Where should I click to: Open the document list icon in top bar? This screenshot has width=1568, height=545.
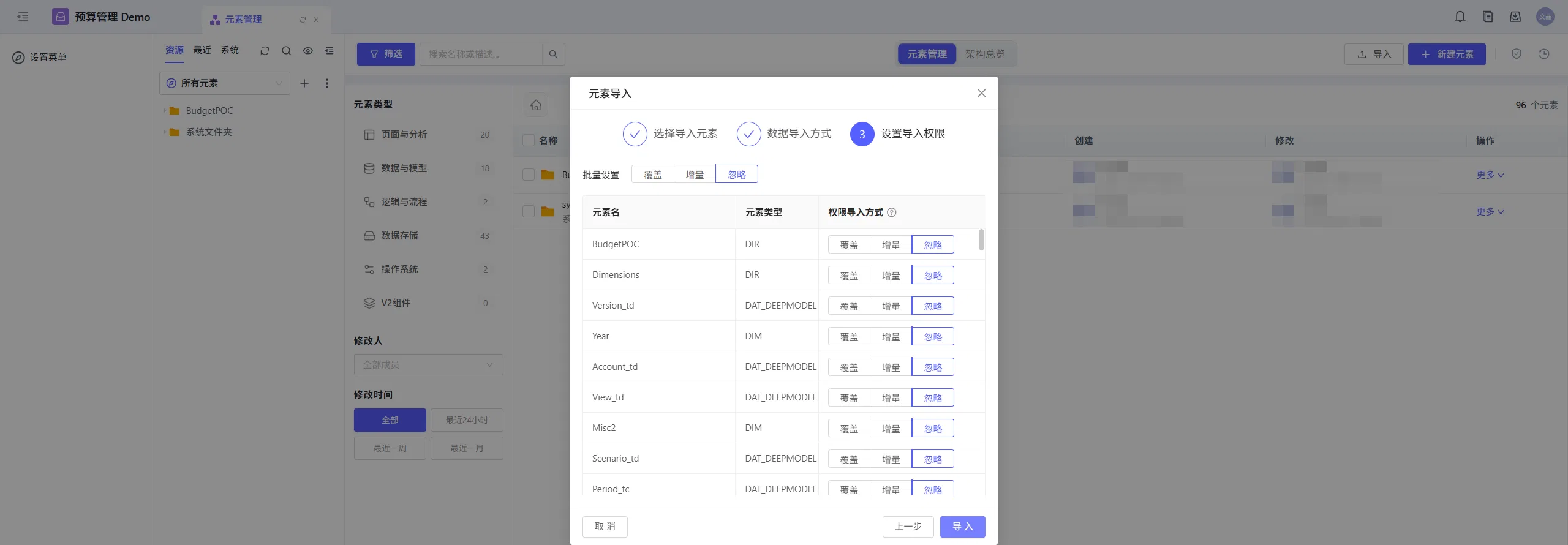point(1488,17)
